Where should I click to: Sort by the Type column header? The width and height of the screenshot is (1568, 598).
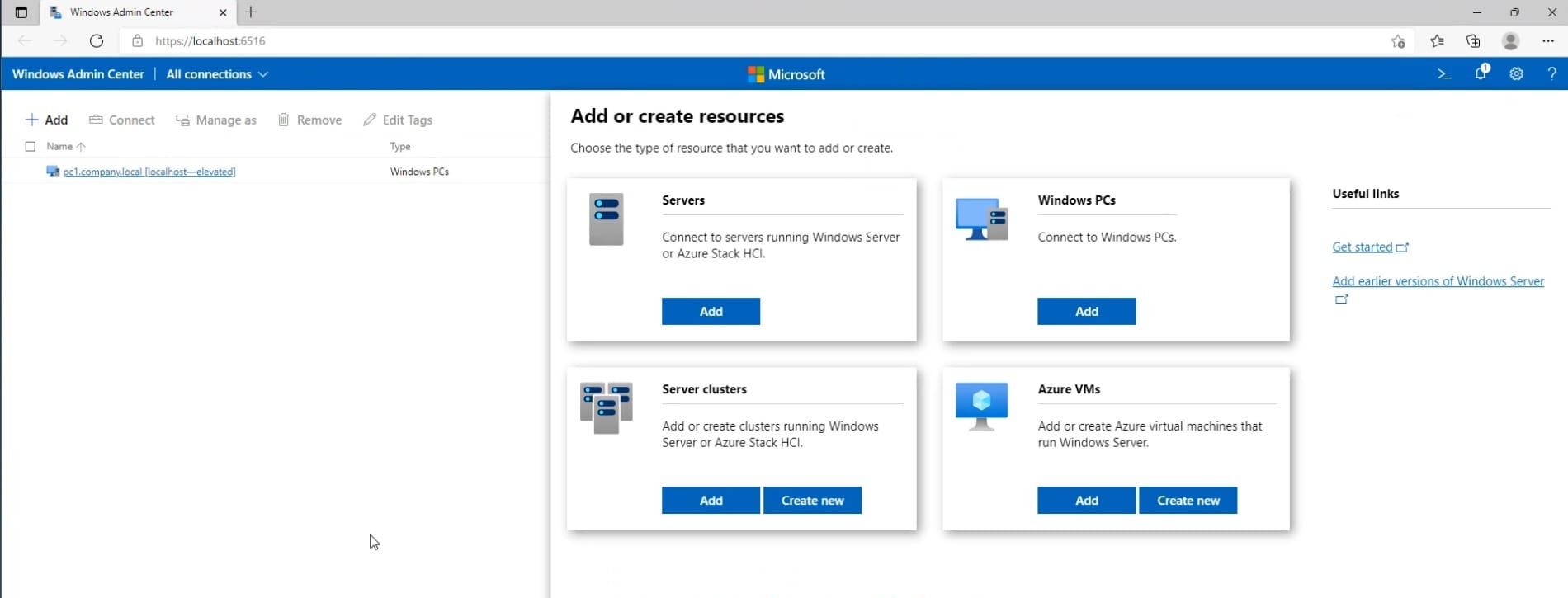[x=400, y=147]
